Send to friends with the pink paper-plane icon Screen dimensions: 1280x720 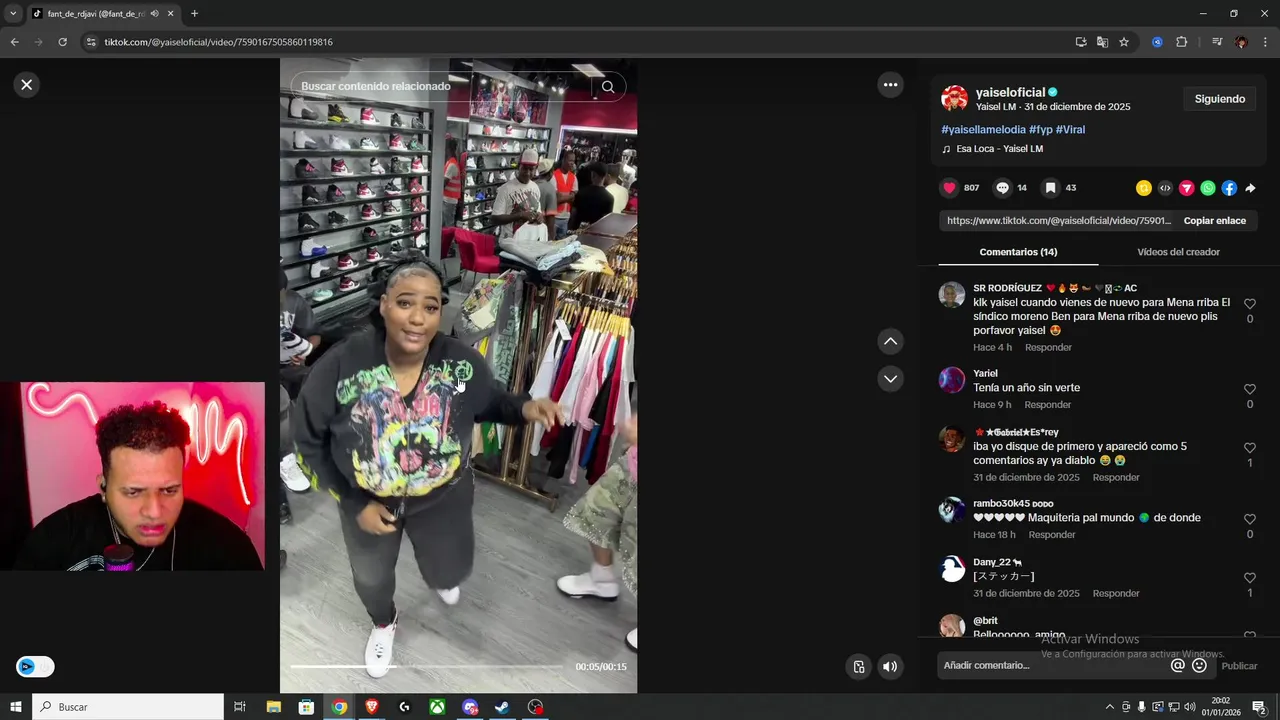pos(1186,188)
